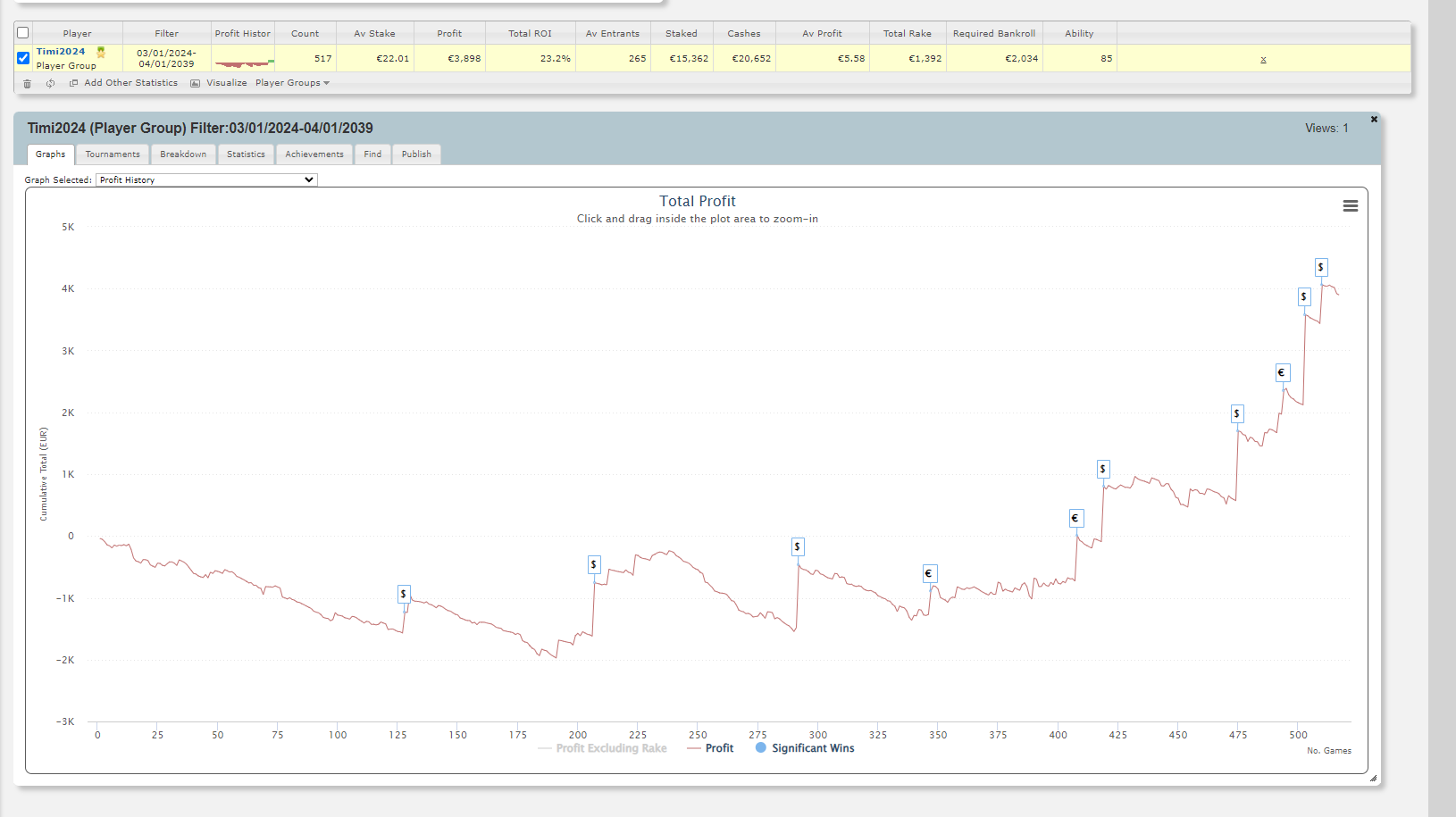
Task: Uncheck the Timi2024 row checkbox
Action: [23, 58]
